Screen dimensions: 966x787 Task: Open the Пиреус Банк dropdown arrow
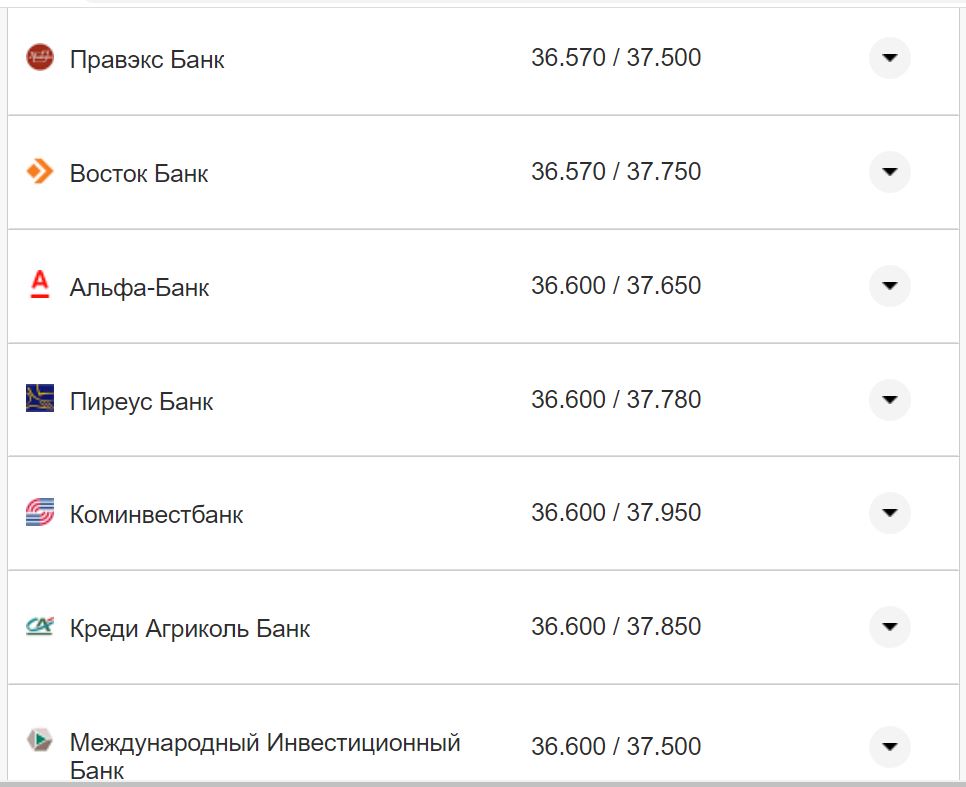coord(888,400)
